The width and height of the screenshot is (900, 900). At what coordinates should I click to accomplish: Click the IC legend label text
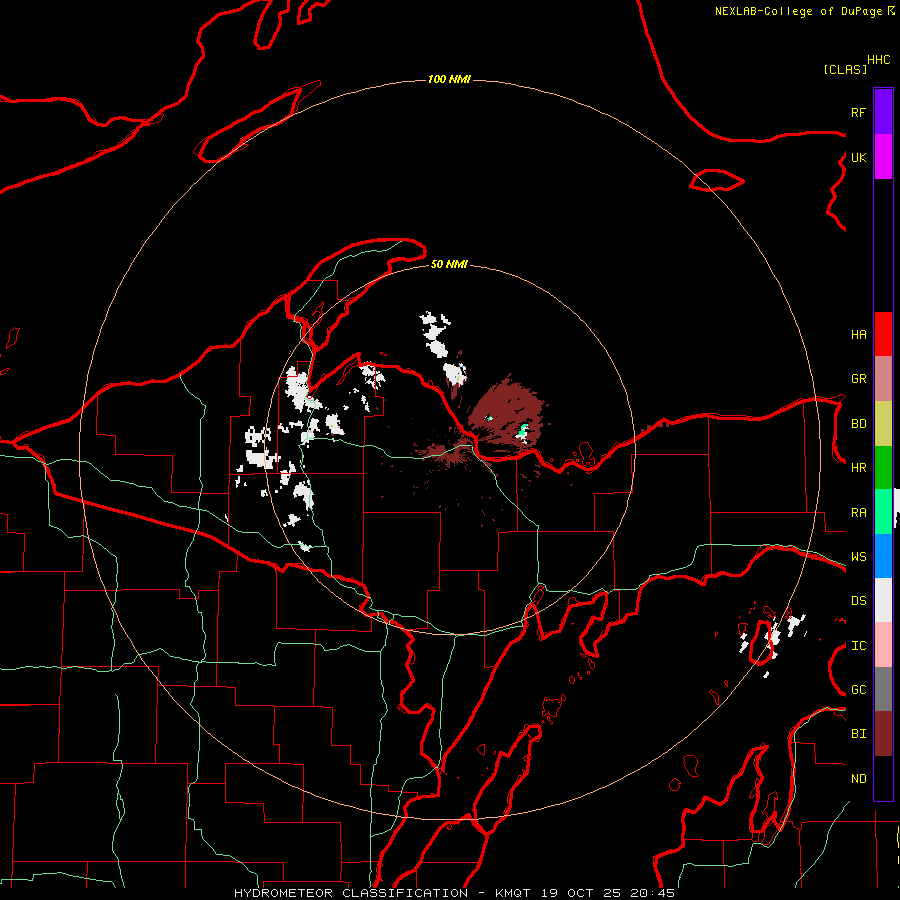coord(858,646)
